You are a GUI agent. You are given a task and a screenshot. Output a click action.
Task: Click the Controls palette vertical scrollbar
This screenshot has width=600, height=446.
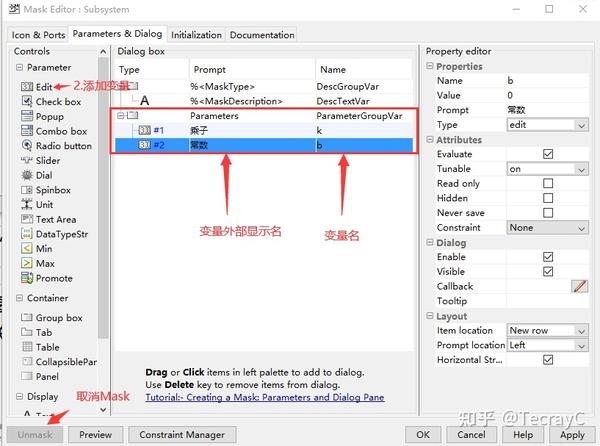103,199
